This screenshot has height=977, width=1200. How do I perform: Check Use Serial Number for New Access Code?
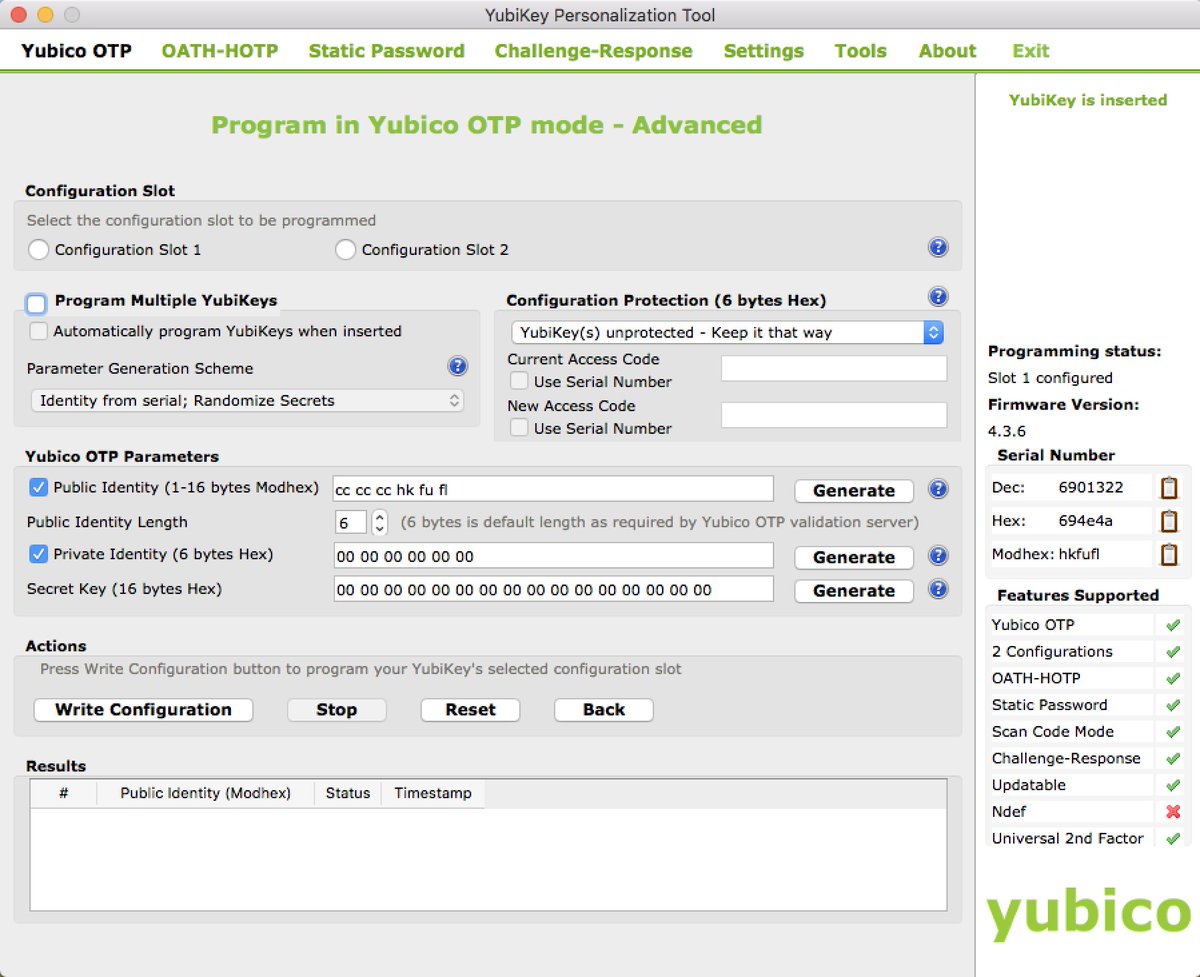point(520,428)
